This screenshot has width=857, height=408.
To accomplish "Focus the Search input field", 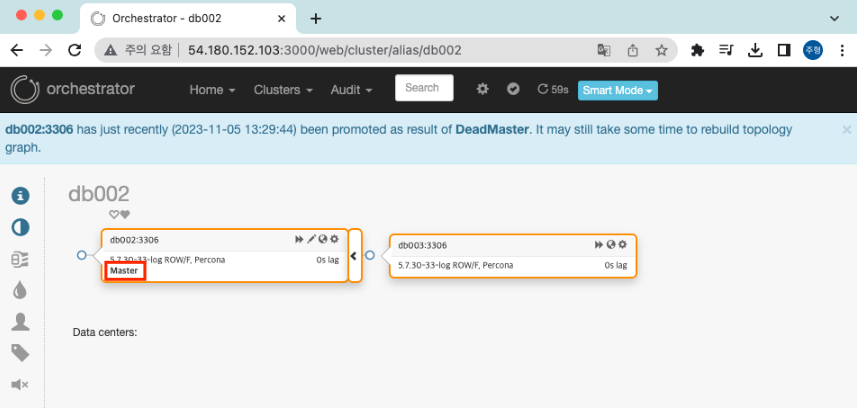I will [x=424, y=88].
